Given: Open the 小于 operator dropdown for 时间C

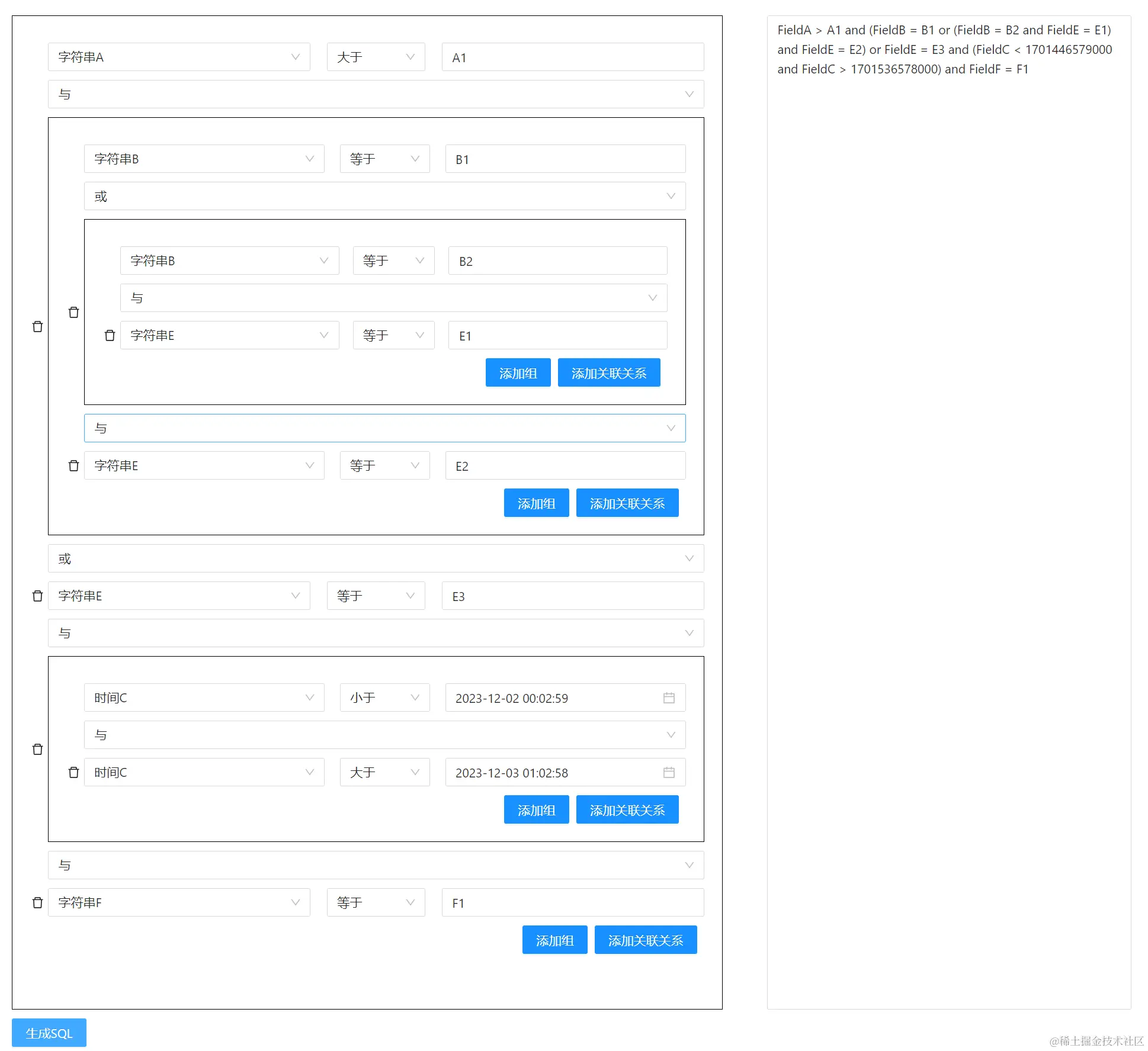Looking at the screenshot, I should (x=384, y=698).
